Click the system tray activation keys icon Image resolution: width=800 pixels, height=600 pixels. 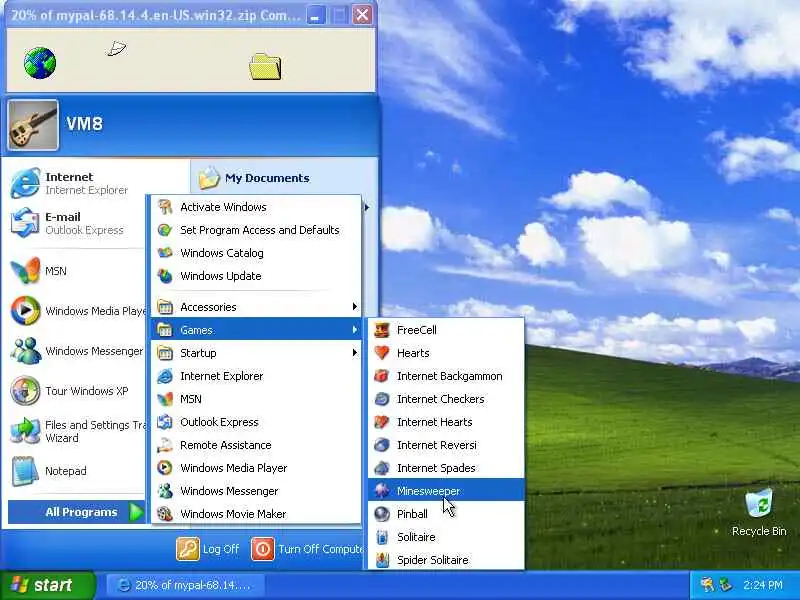click(x=707, y=585)
